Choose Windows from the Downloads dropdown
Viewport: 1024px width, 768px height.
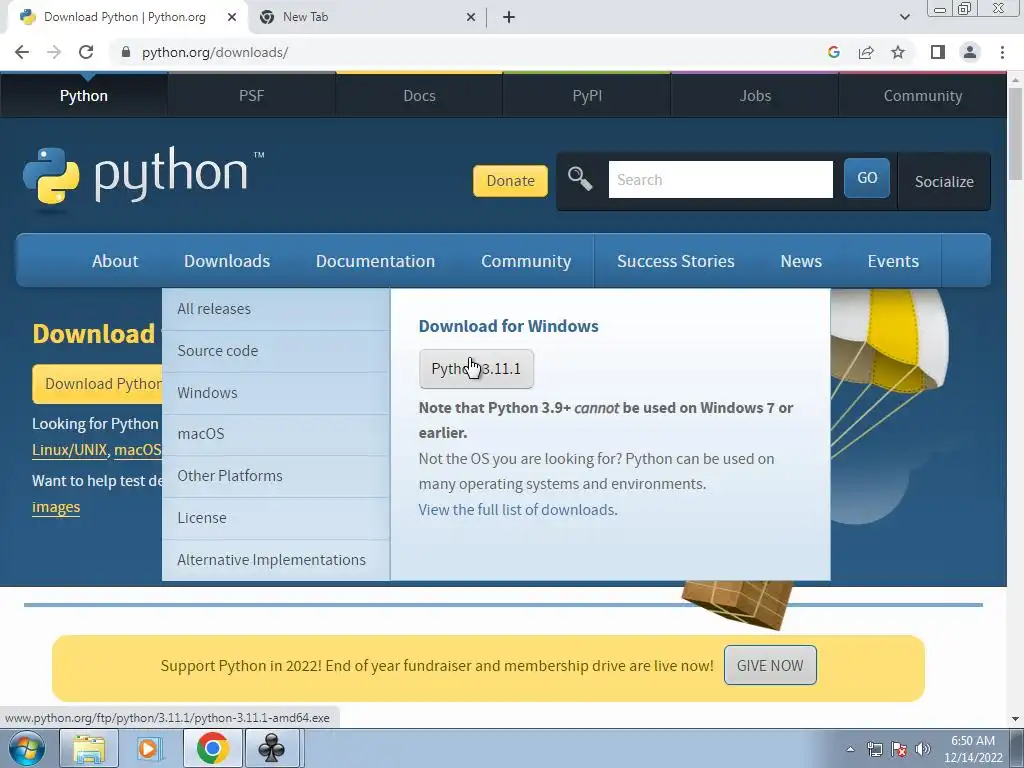[276, 392]
